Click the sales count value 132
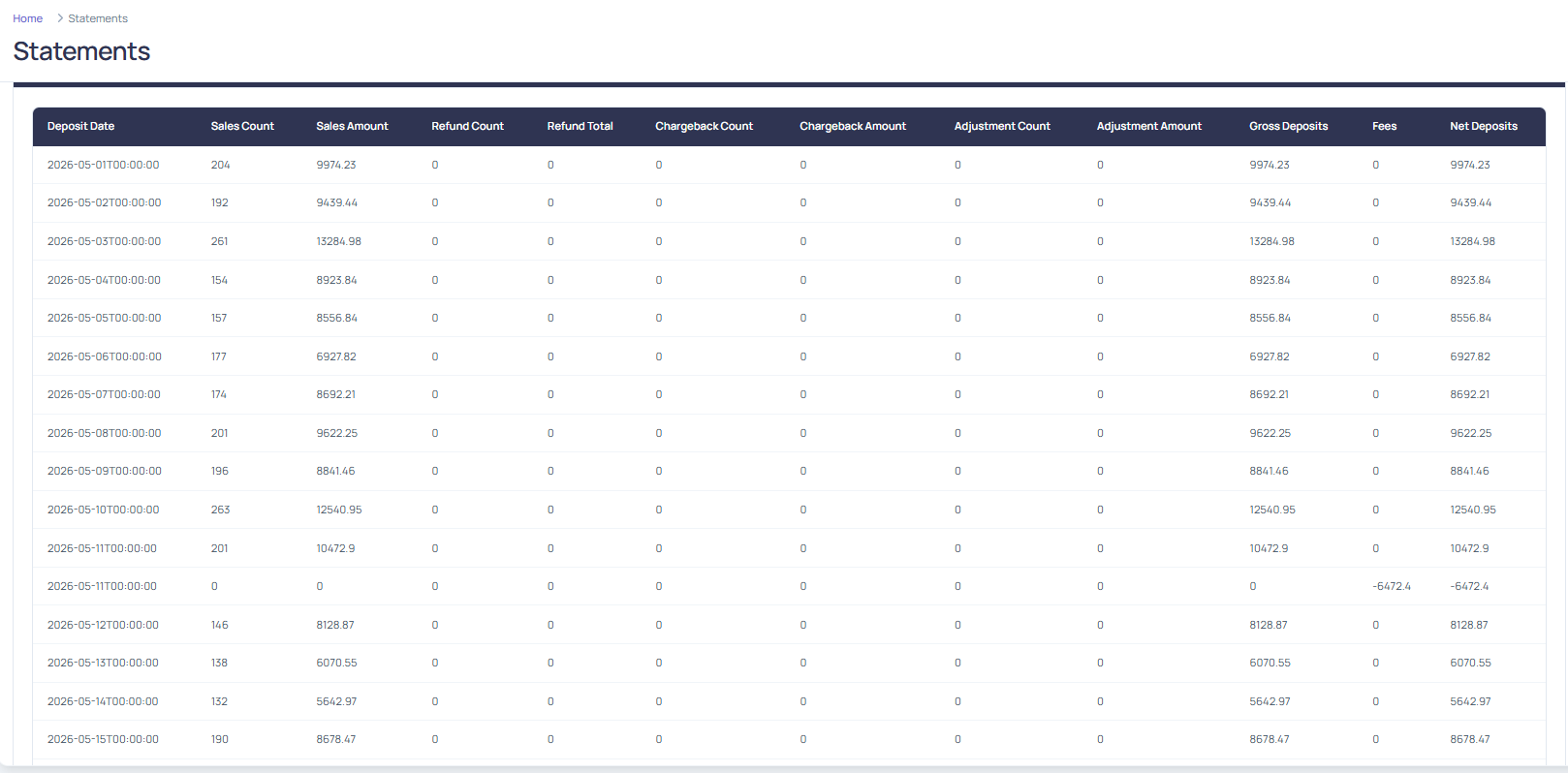The height and width of the screenshot is (773, 1568). tap(219, 701)
